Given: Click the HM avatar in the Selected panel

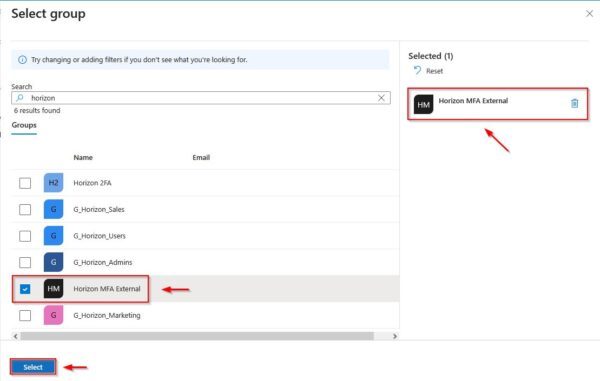Looking at the screenshot, I should [423, 104].
